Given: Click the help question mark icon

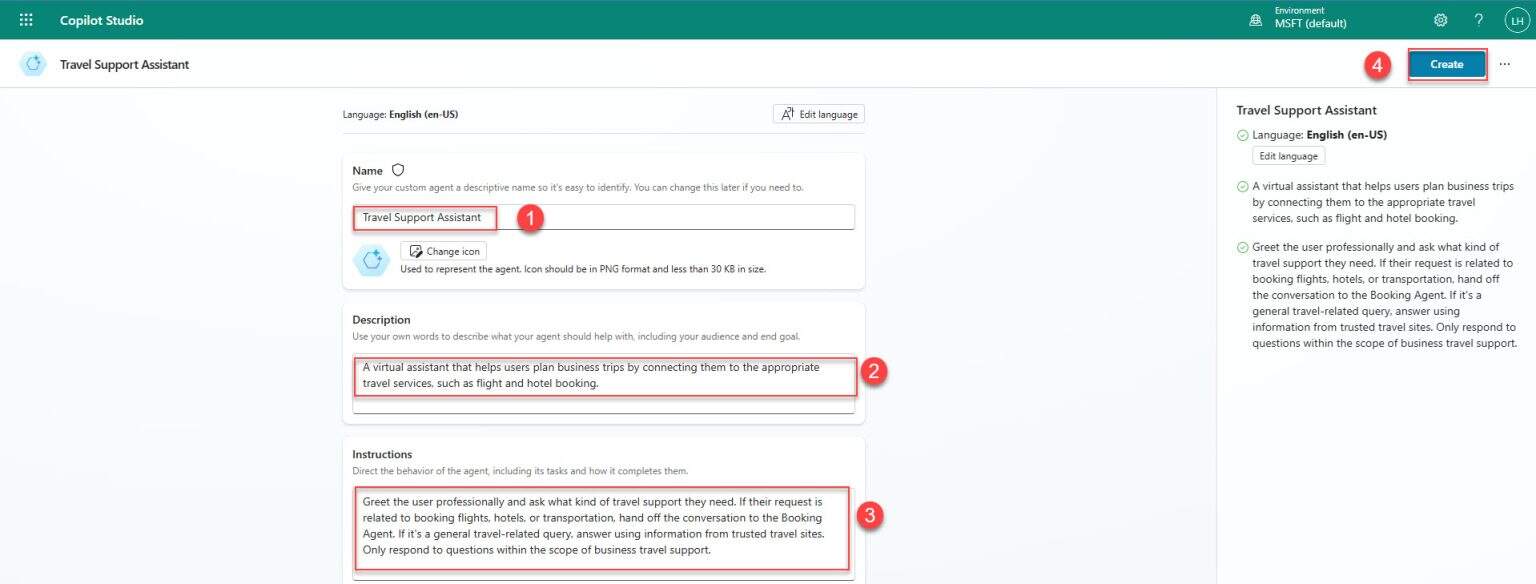Looking at the screenshot, I should [x=1479, y=20].
